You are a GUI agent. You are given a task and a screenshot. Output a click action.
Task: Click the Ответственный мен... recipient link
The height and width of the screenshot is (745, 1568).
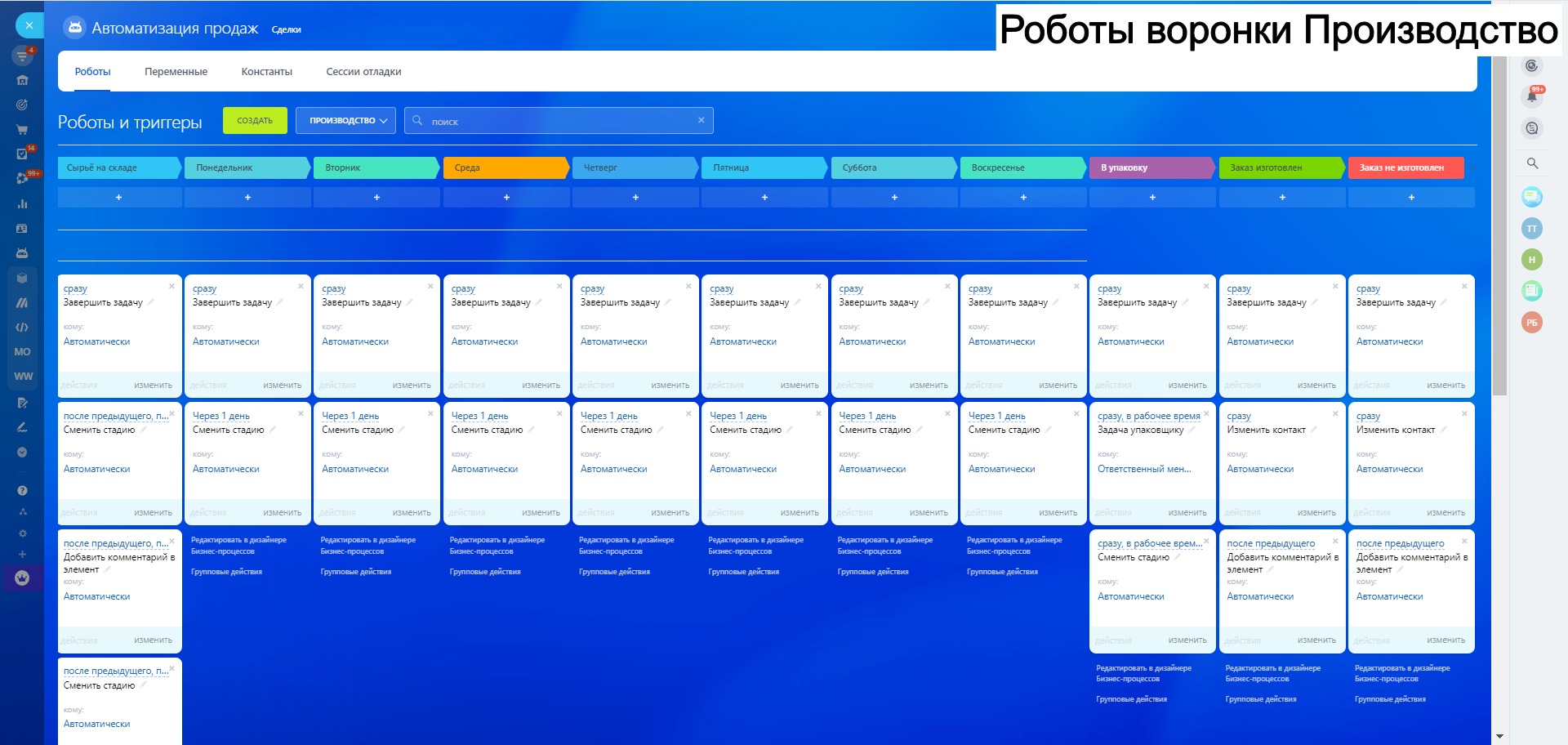click(x=1144, y=469)
